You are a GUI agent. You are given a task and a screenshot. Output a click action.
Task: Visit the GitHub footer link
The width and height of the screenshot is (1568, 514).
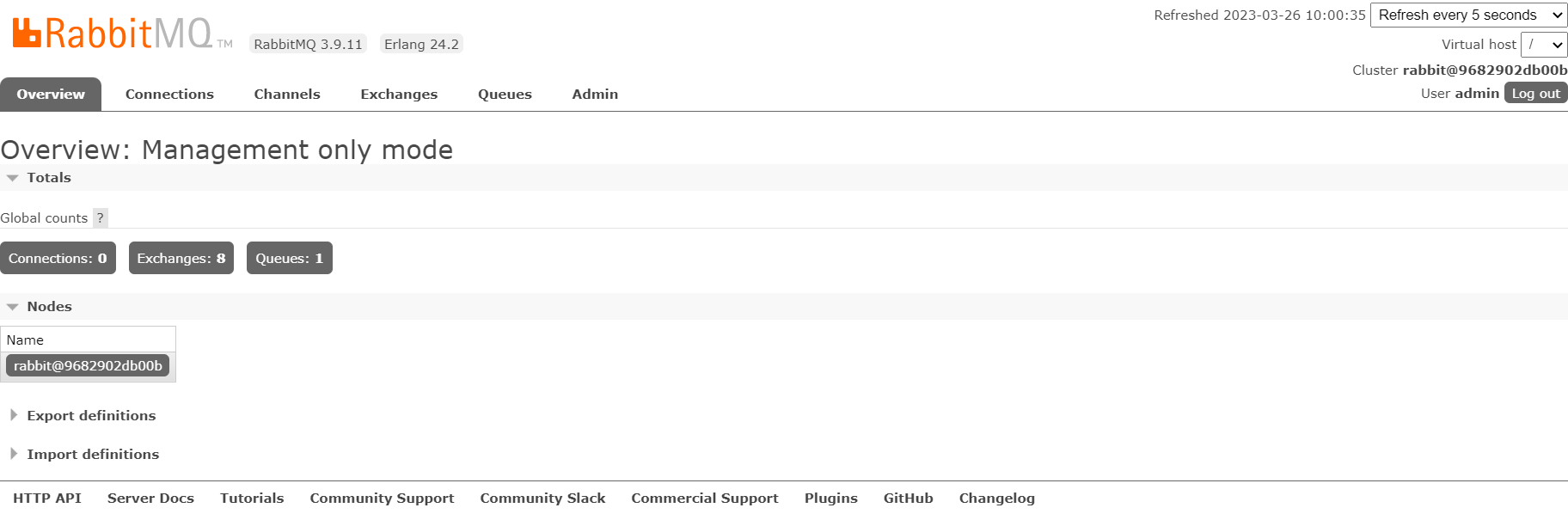pos(908,499)
